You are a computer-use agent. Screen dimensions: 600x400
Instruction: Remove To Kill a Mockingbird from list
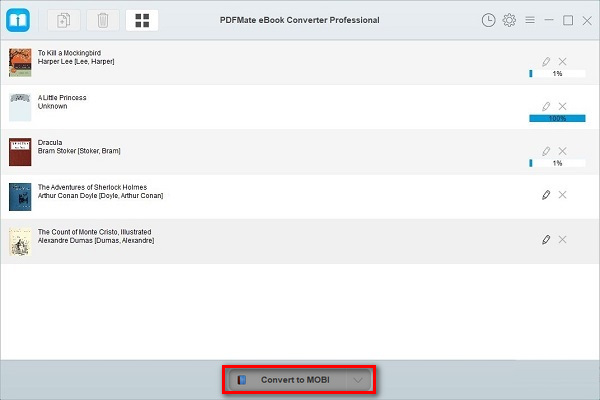tap(562, 61)
